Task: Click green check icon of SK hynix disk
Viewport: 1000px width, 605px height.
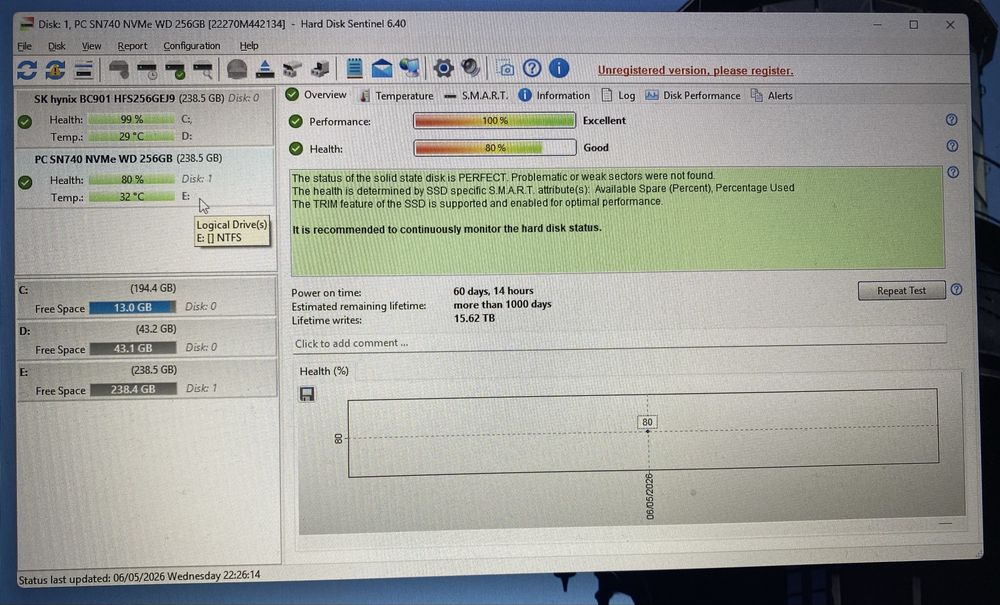Action: tap(25, 121)
